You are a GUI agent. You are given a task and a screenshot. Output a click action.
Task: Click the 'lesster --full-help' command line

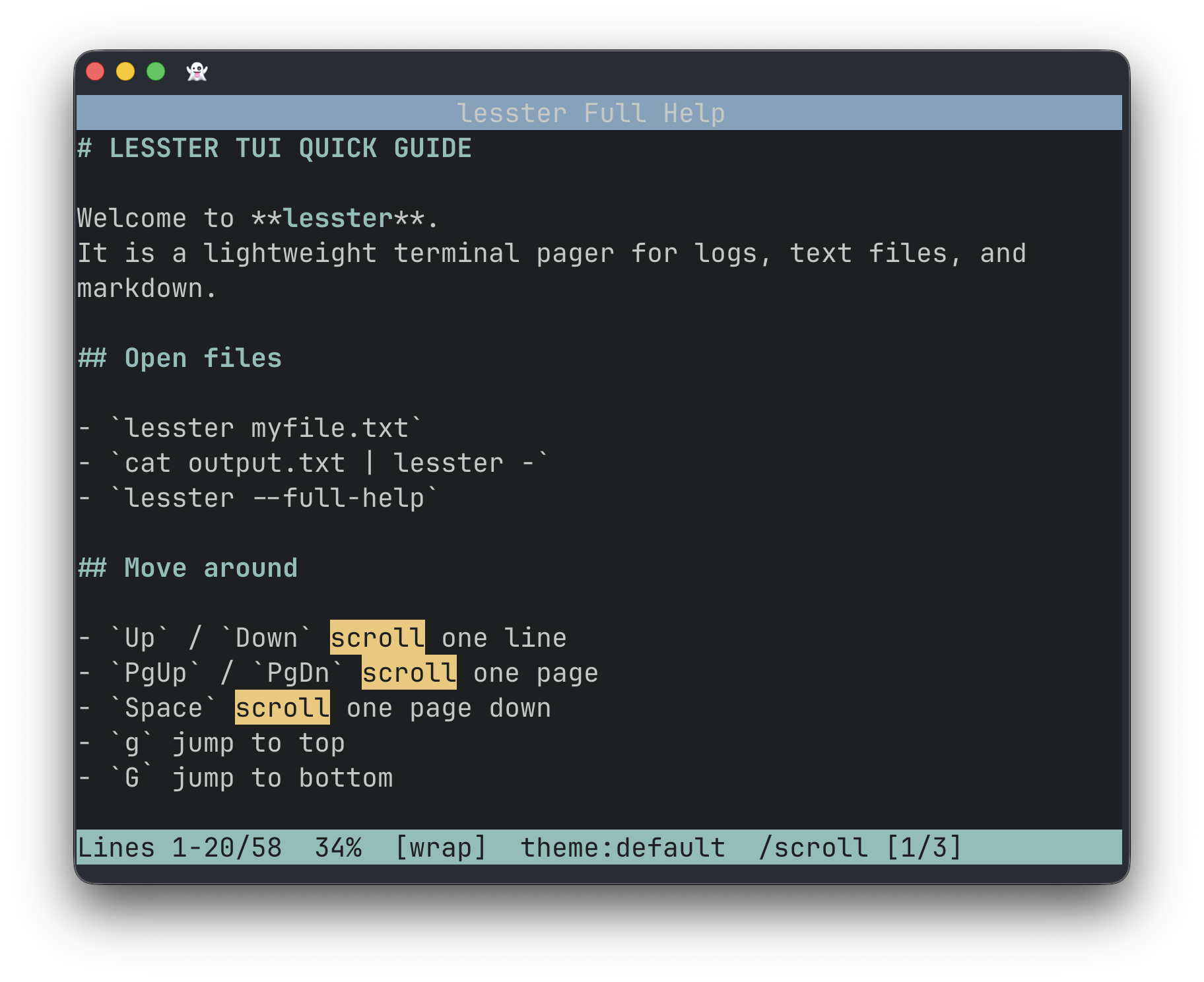(x=275, y=498)
